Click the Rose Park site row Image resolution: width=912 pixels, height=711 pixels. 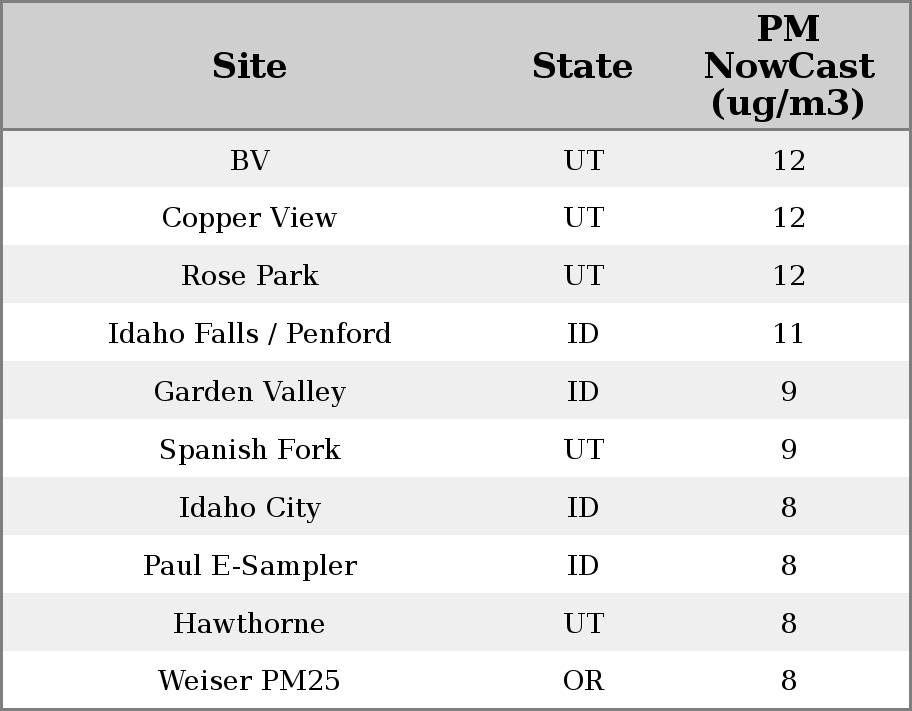[x=249, y=276]
